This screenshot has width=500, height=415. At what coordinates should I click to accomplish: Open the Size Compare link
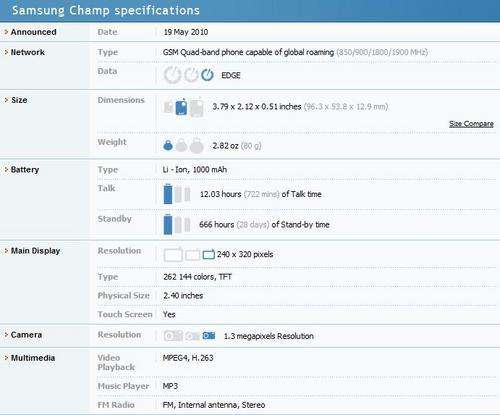click(471, 124)
